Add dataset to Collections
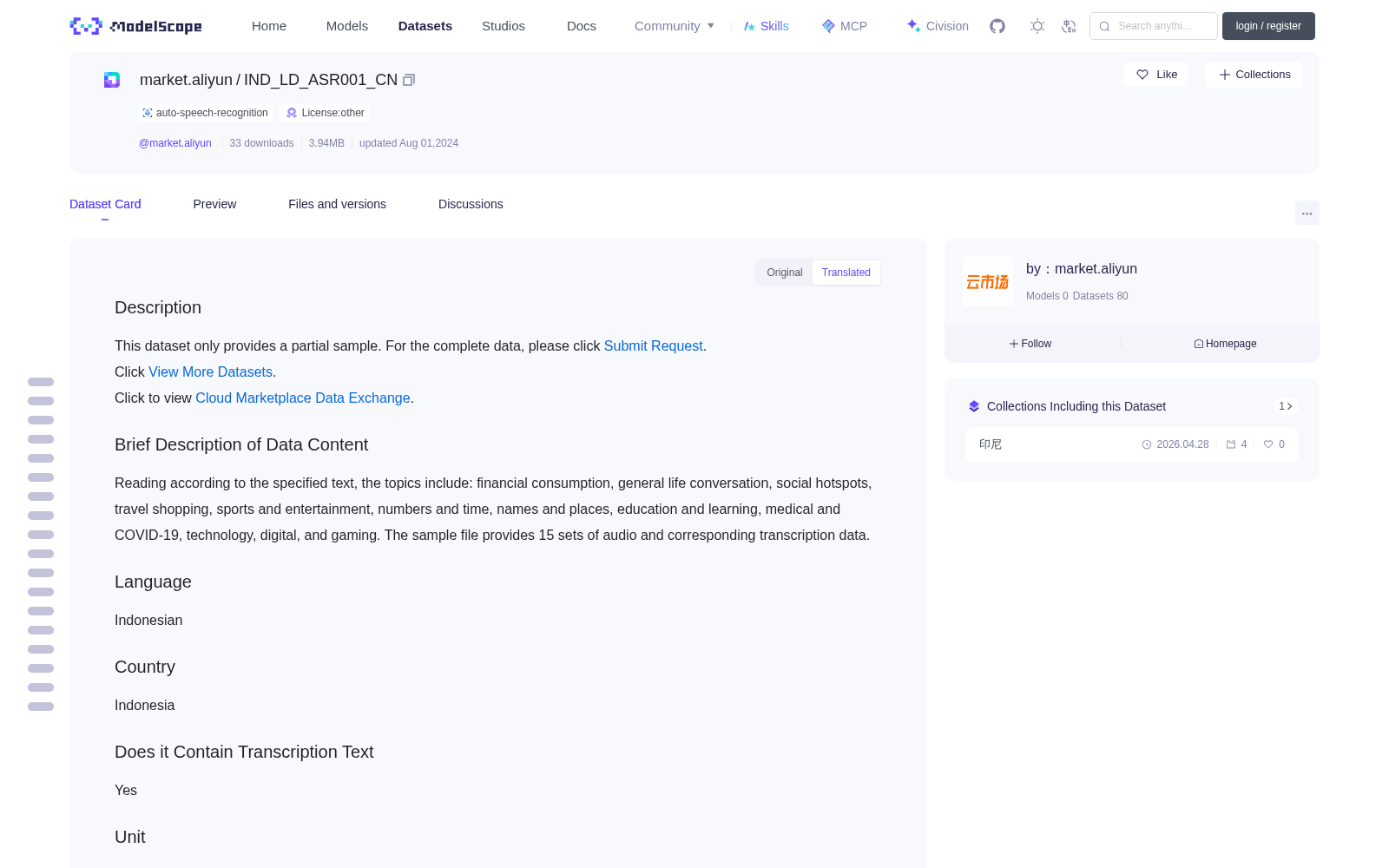The image size is (1389, 868). [x=1254, y=75]
